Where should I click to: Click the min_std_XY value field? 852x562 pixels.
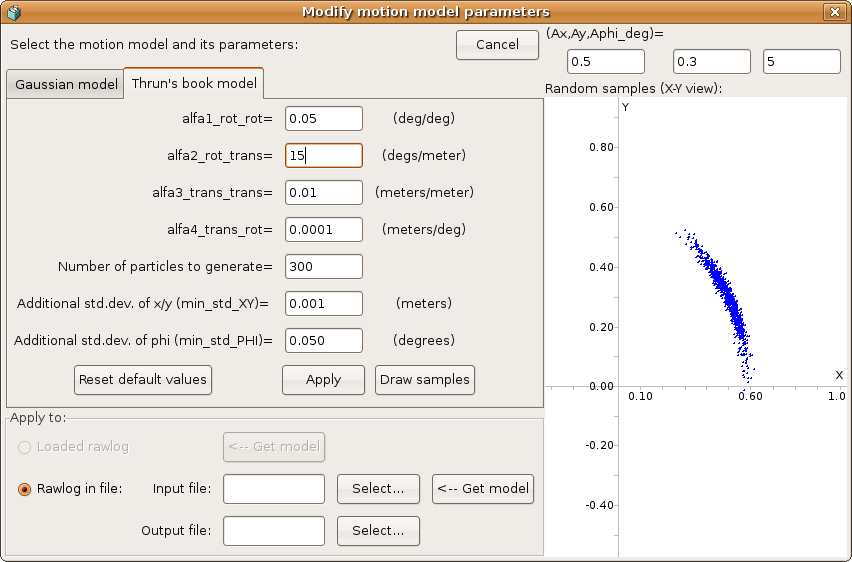point(323,303)
